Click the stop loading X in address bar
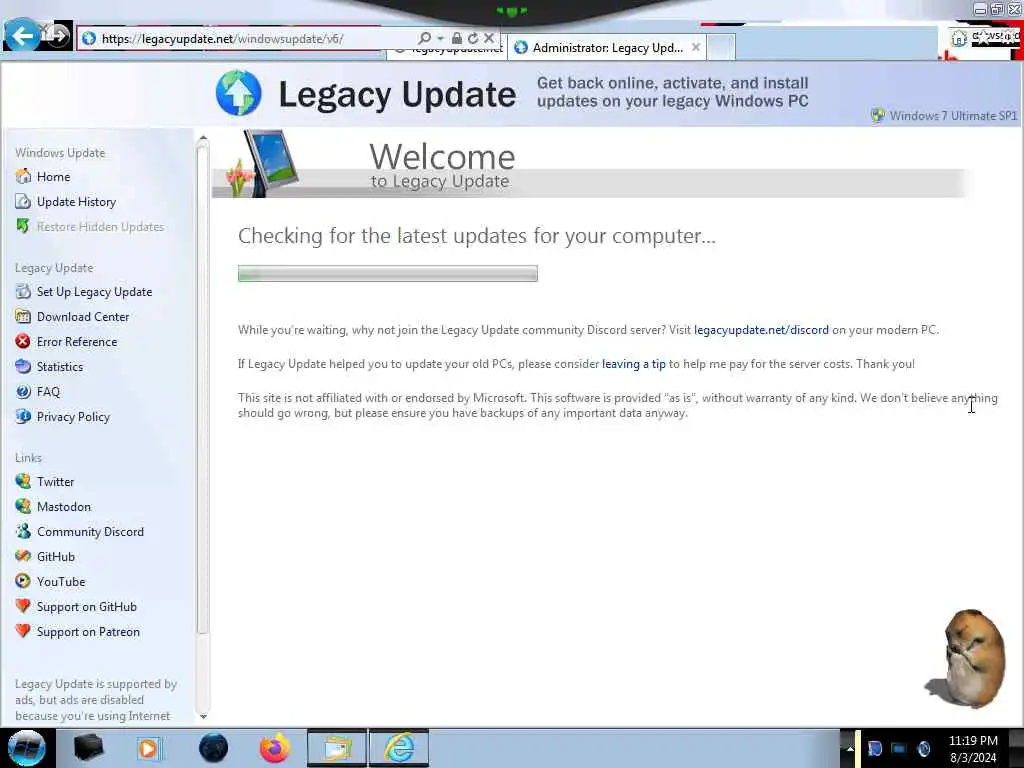This screenshot has height=768, width=1024. [488, 38]
